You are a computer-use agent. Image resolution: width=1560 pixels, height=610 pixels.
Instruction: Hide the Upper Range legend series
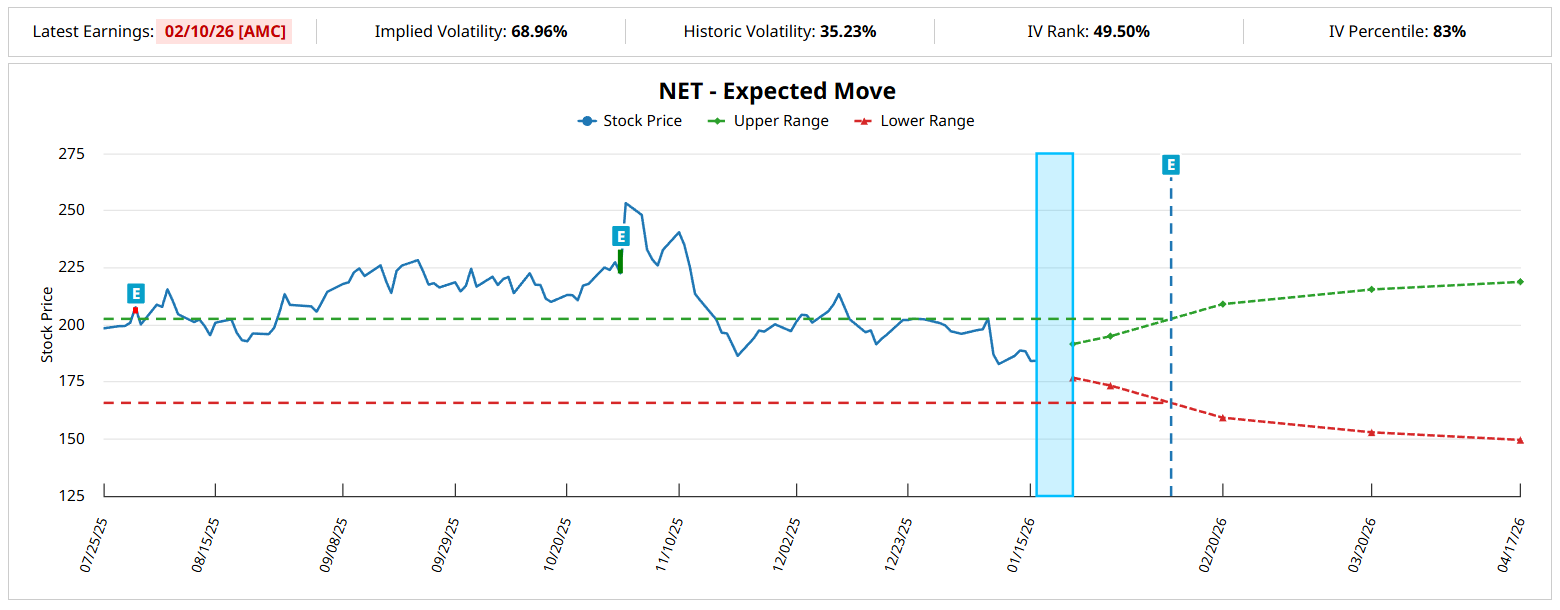point(768,121)
